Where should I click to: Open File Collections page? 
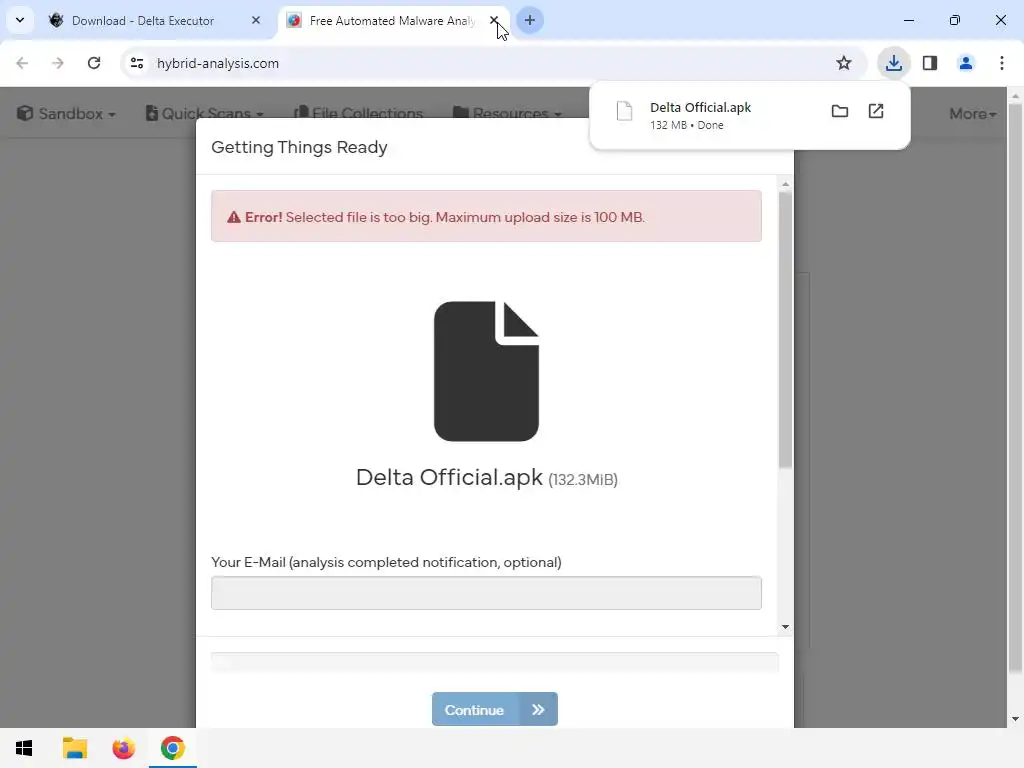[x=359, y=114]
